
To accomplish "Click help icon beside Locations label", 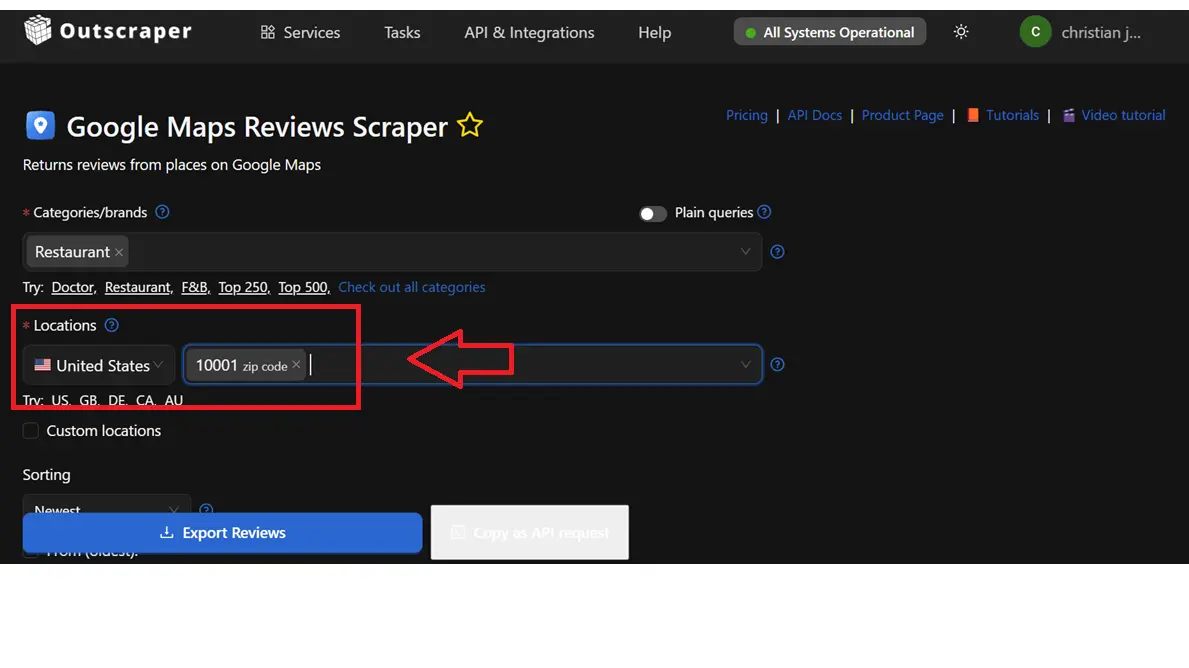I will pos(112,325).
